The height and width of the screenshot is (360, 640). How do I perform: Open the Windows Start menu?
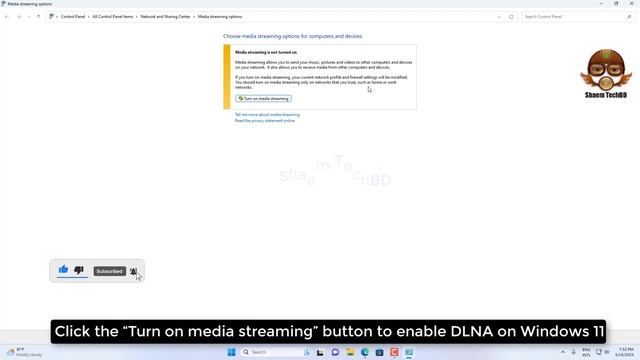pos(231,352)
